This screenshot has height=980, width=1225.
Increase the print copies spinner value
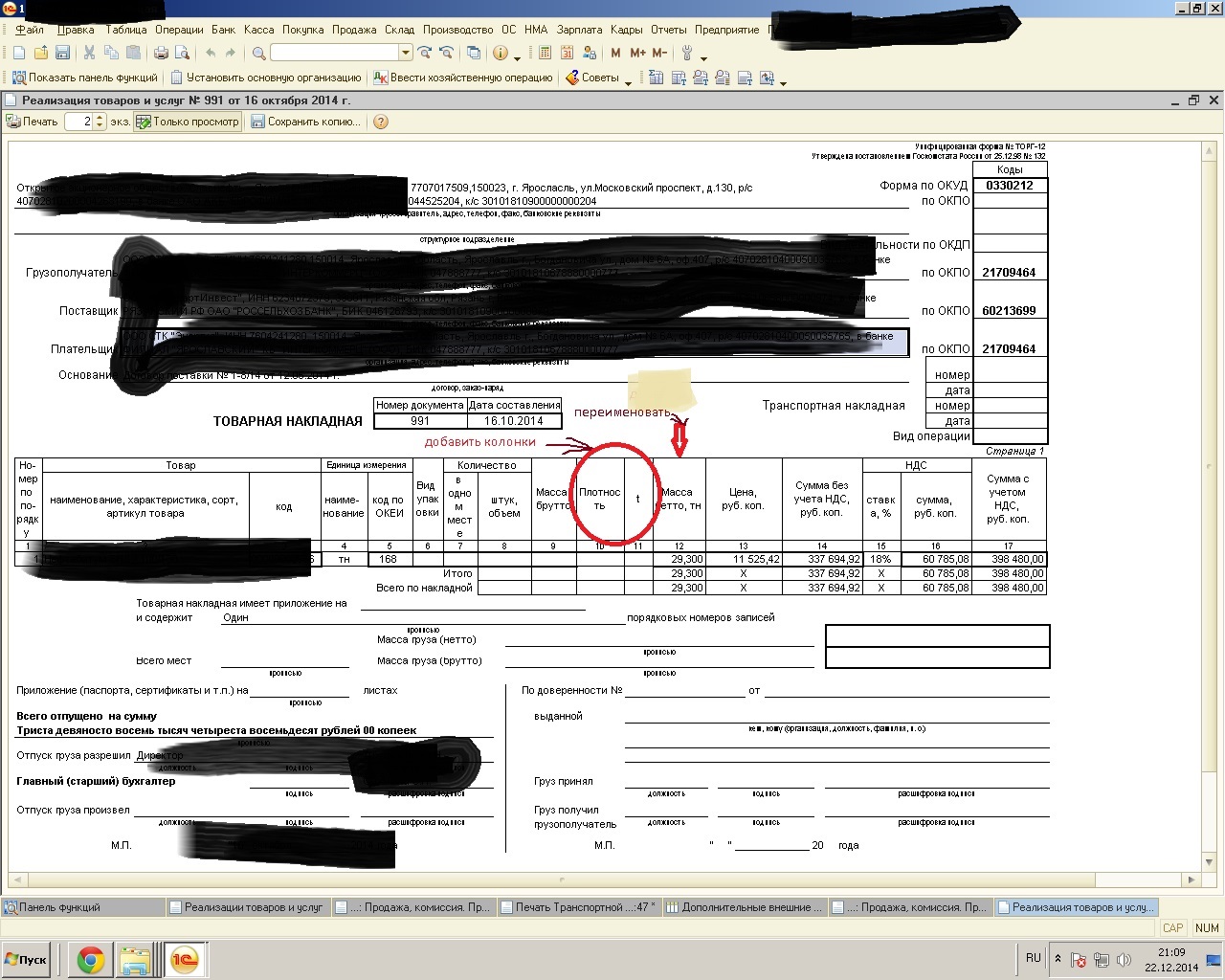point(100,118)
